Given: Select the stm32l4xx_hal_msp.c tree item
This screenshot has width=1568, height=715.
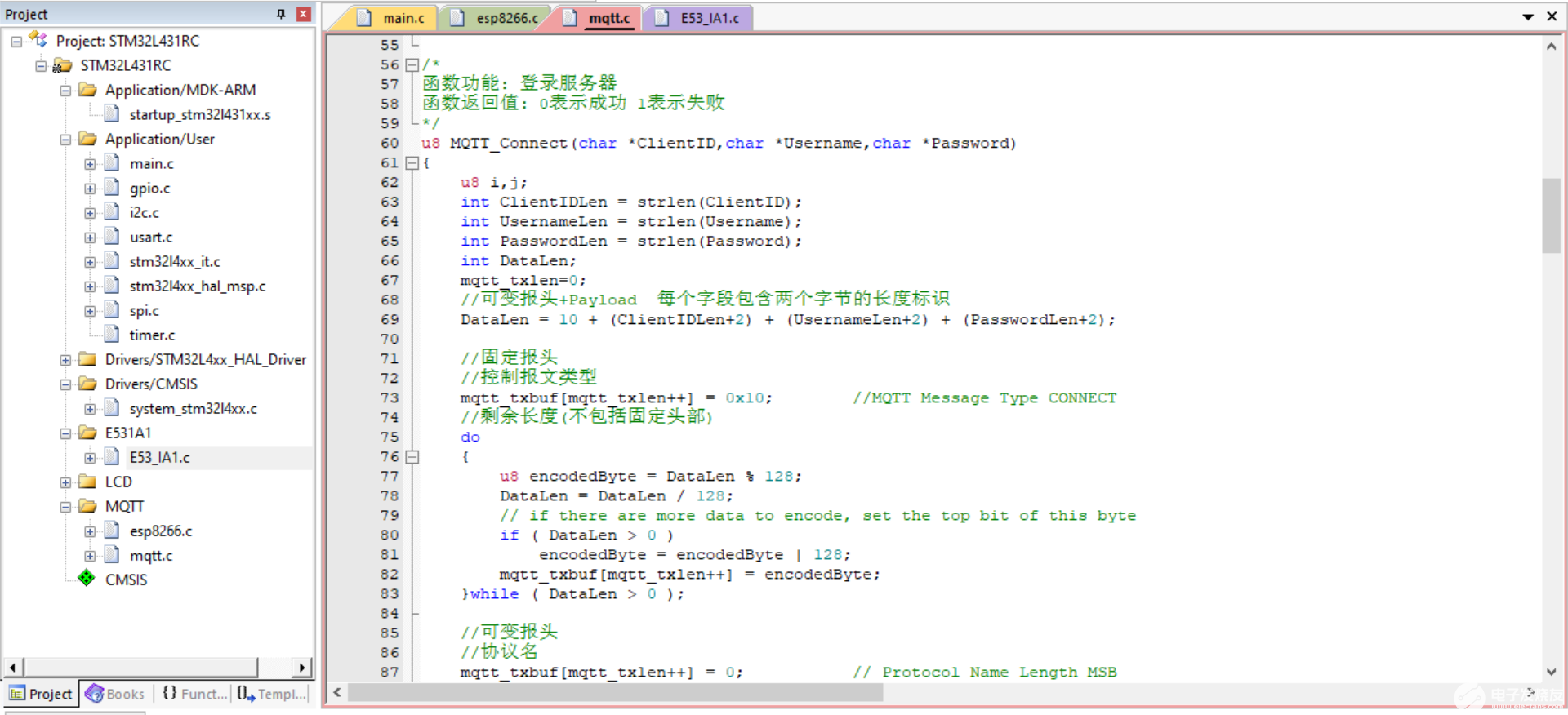Looking at the screenshot, I should 197,286.
